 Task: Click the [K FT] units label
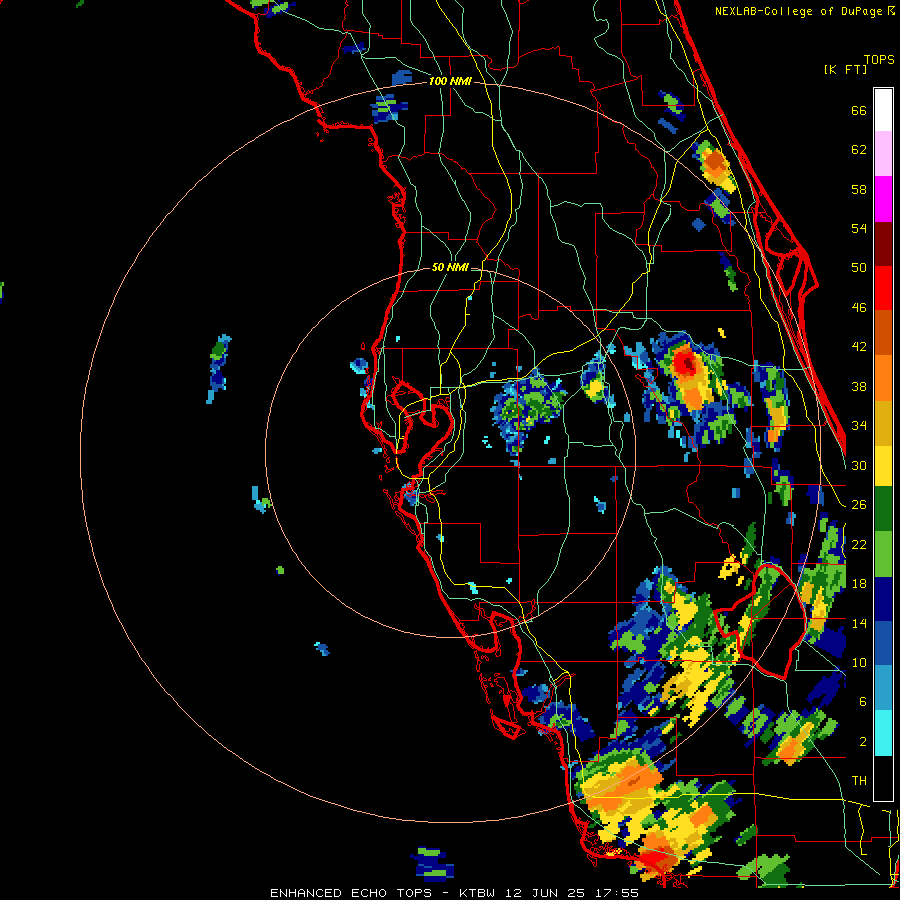(x=845, y=70)
